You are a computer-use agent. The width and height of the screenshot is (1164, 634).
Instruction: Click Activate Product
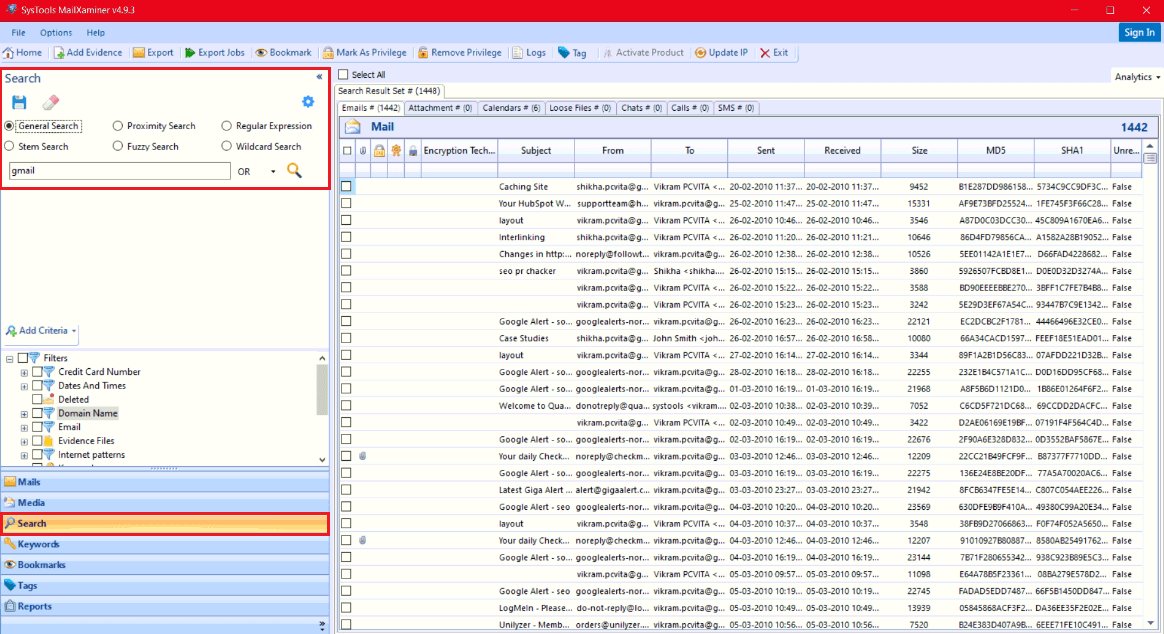[x=643, y=53]
